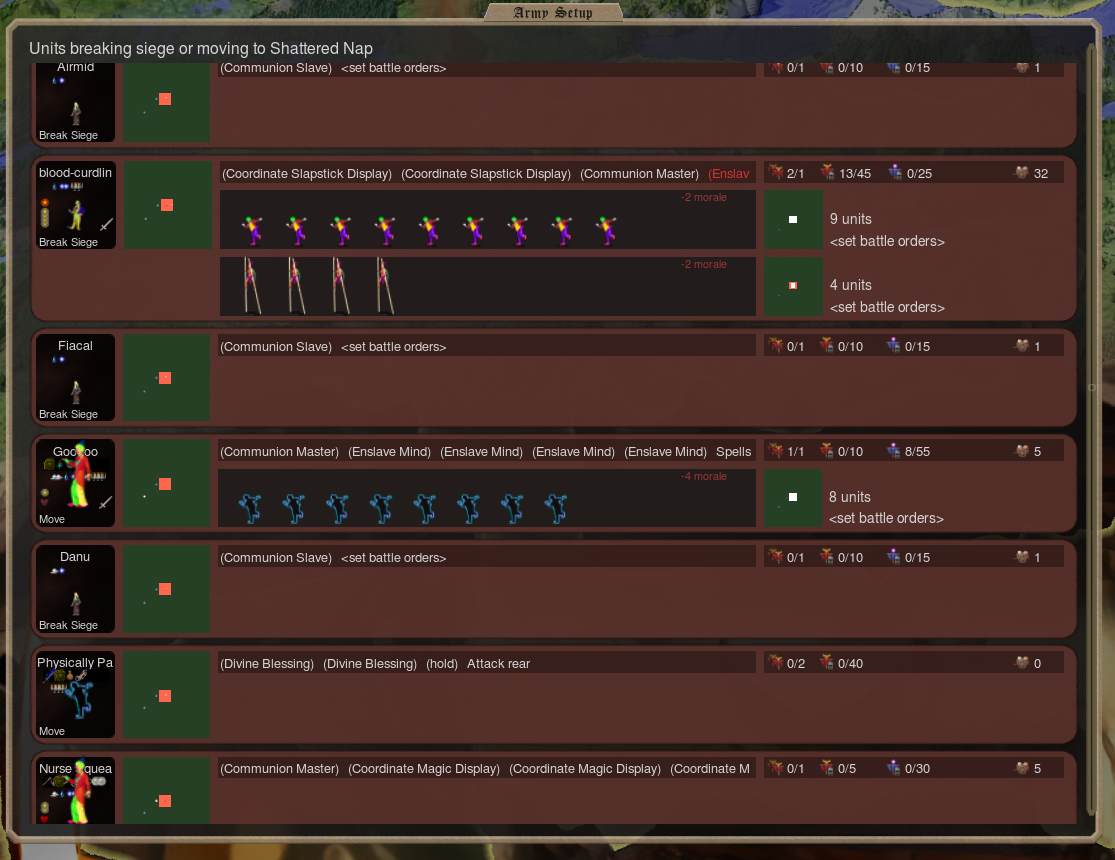Select the squad row of eight blue dancers
Viewport: 1115px width, 860px height.
pos(487,498)
